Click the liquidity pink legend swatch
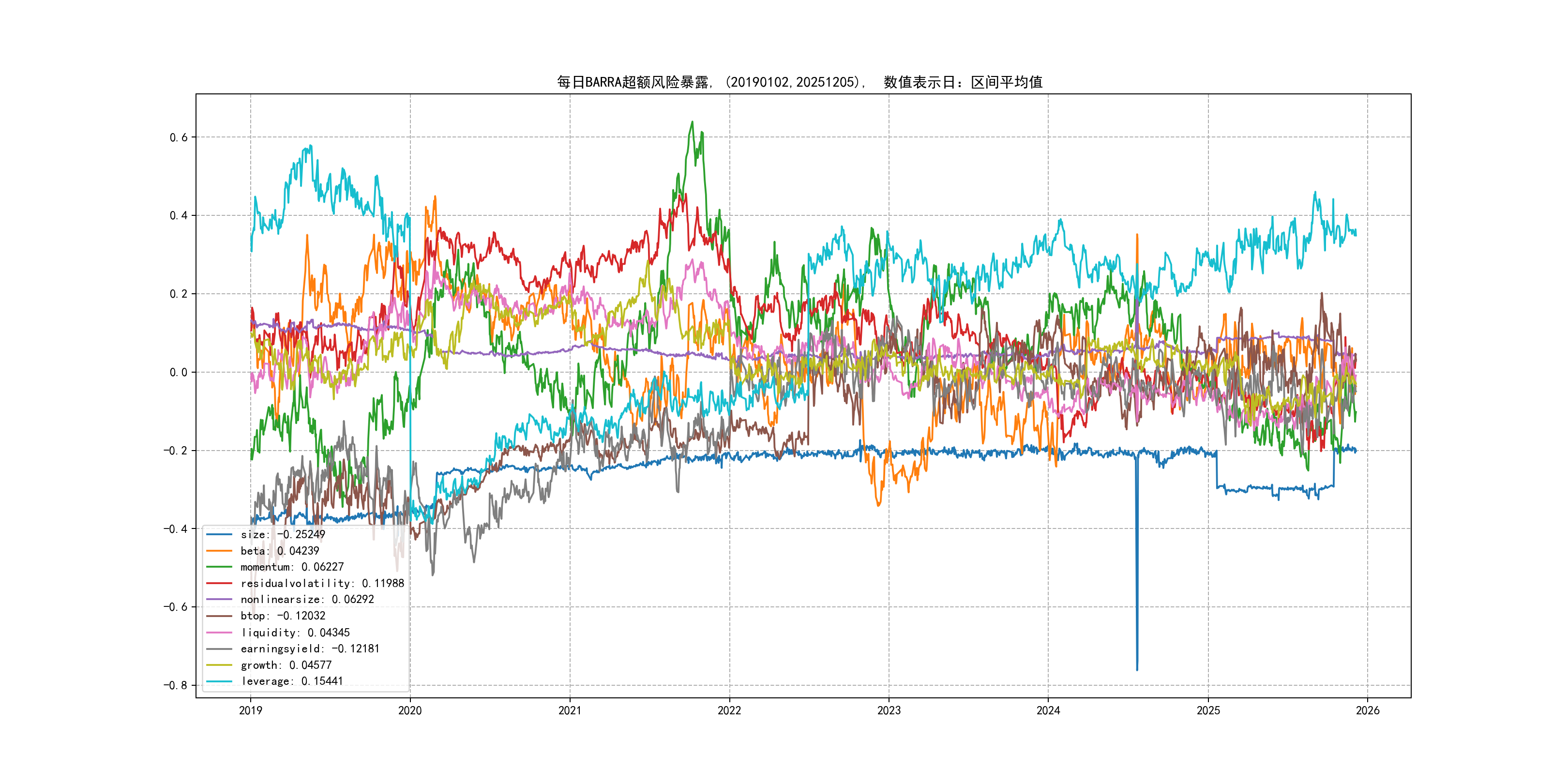The image size is (1568, 784). point(219,633)
